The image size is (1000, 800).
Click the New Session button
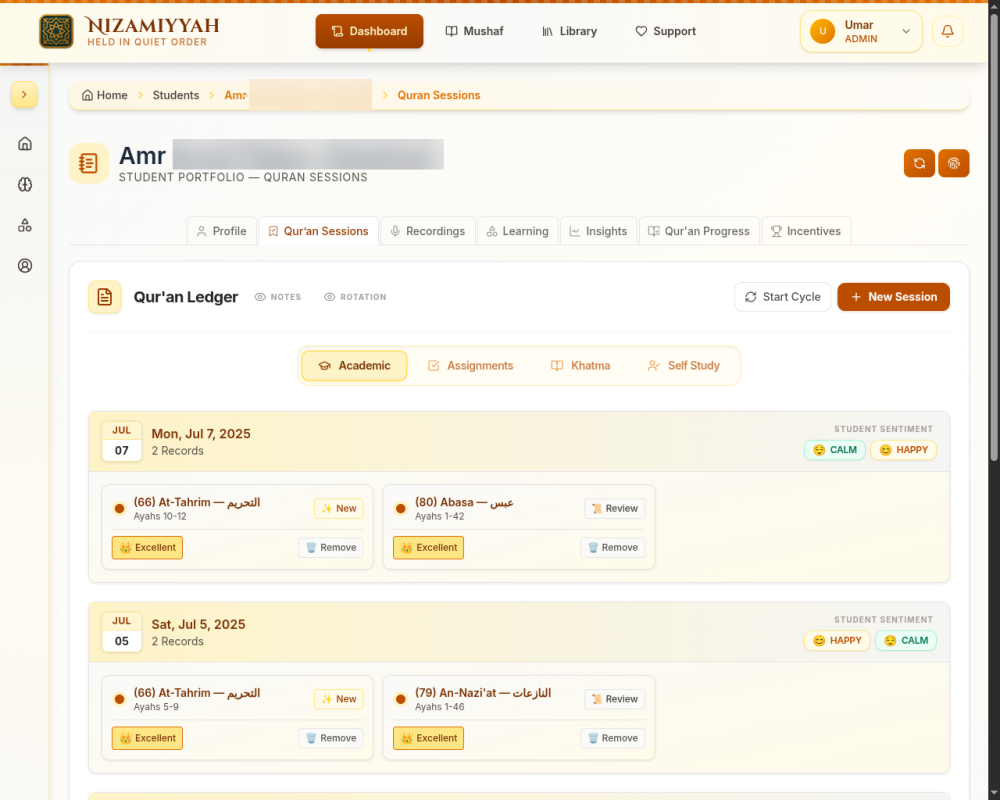point(893,297)
